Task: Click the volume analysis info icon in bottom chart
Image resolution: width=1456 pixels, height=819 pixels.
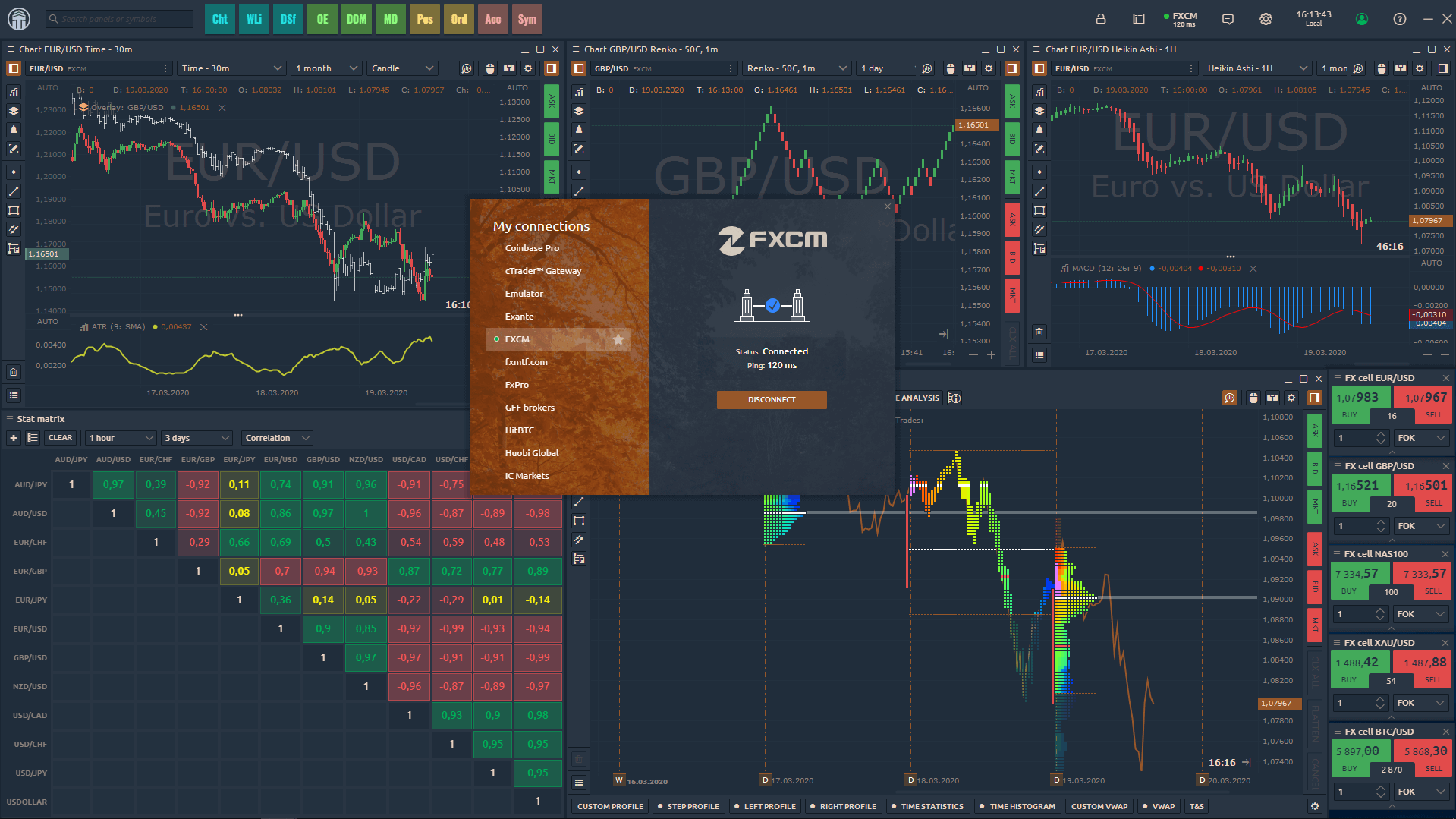Action: coord(954,398)
